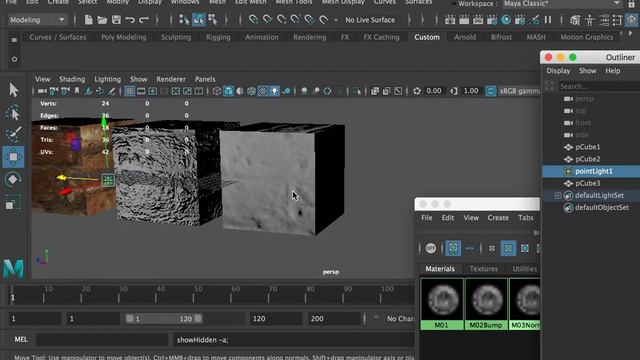Click the Outliner search field
This screenshot has width=640, height=360.
[x=598, y=87]
